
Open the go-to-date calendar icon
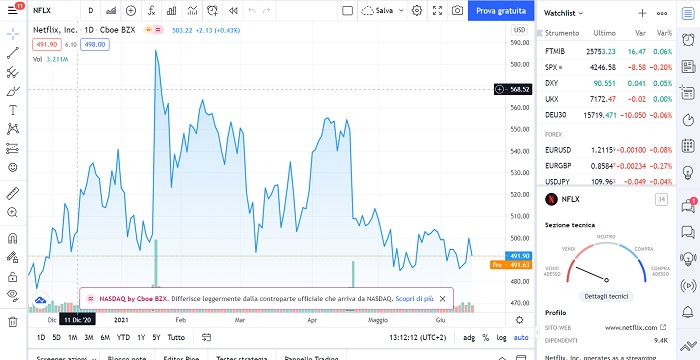[x=206, y=338]
